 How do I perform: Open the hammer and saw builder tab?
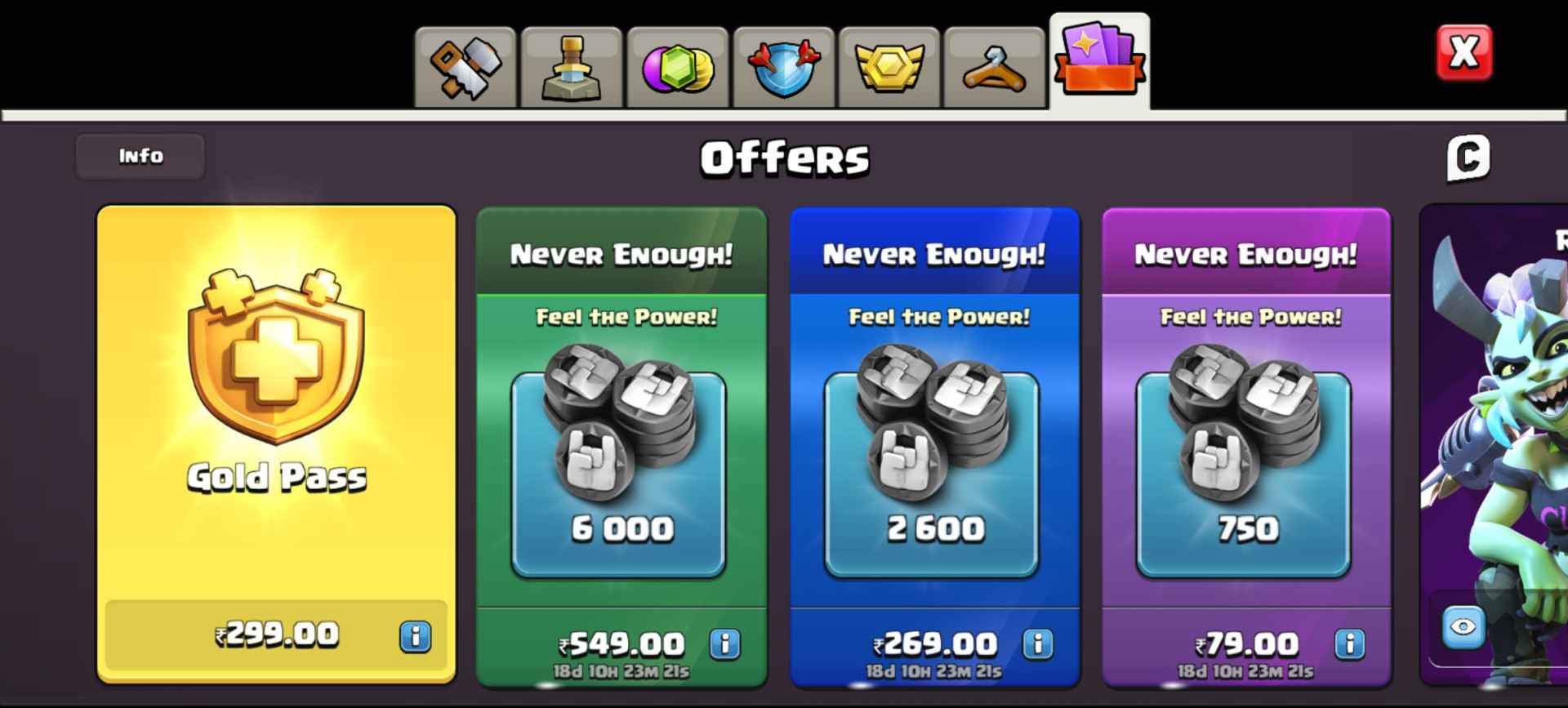[465, 68]
